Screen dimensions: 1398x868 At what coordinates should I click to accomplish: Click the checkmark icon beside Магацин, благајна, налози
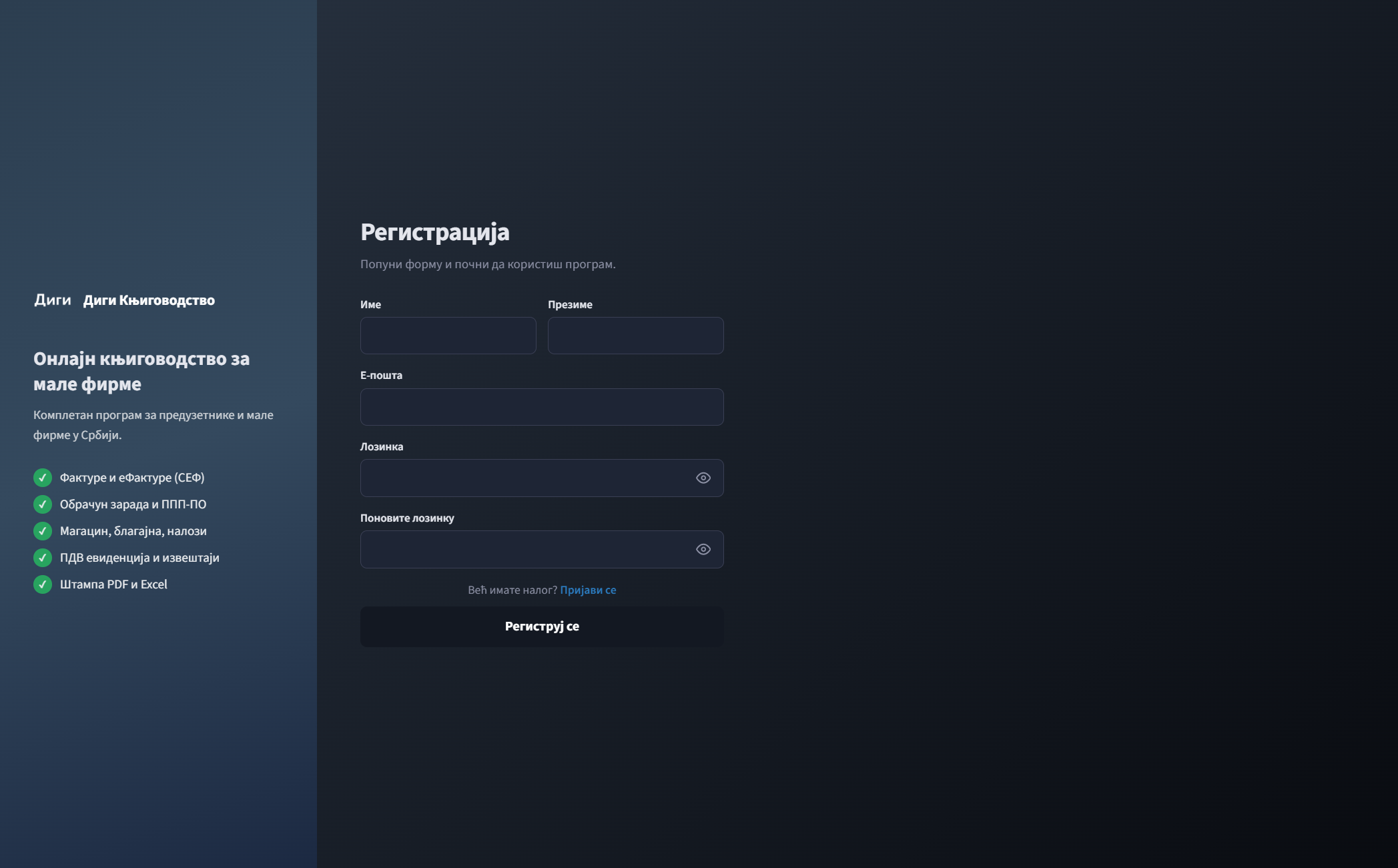pyautogui.click(x=43, y=531)
